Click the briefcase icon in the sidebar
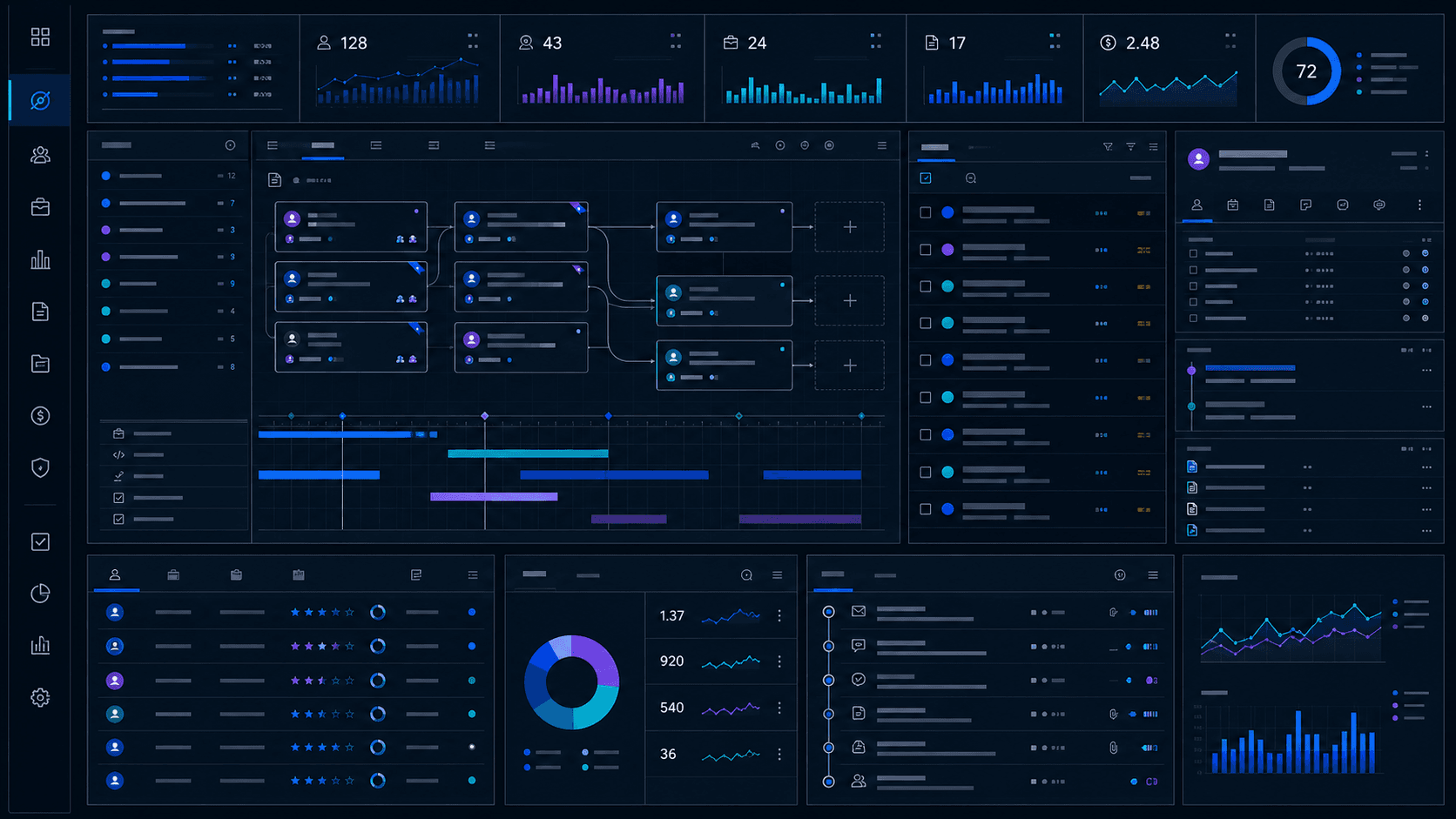This screenshot has width=1456, height=819. pos(40,207)
